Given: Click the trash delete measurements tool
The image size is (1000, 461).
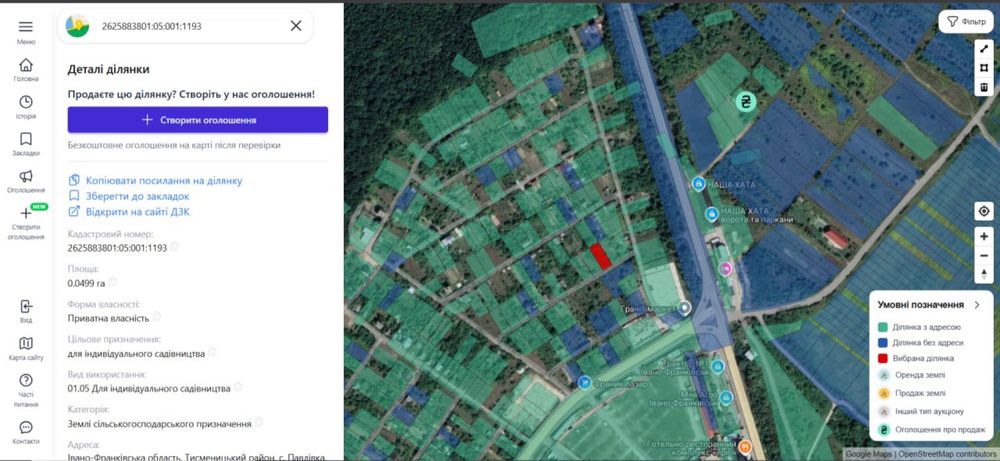Looking at the screenshot, I should [984, 87].
